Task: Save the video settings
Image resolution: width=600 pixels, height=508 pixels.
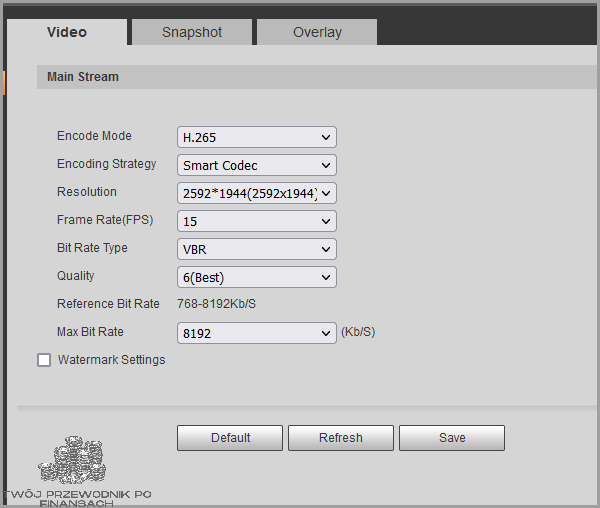Action: (452, 438)
